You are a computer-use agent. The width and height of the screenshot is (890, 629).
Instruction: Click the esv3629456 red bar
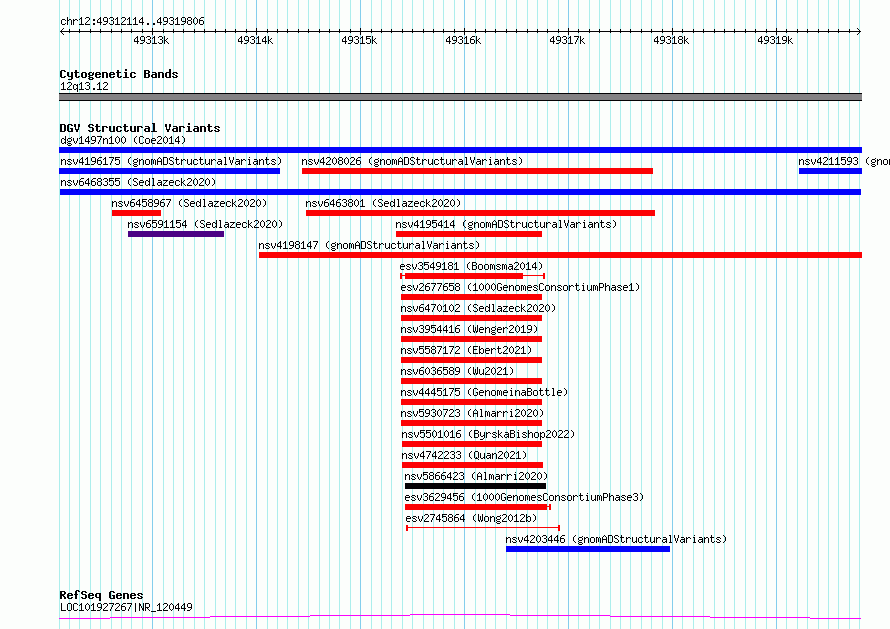point(477,507)
